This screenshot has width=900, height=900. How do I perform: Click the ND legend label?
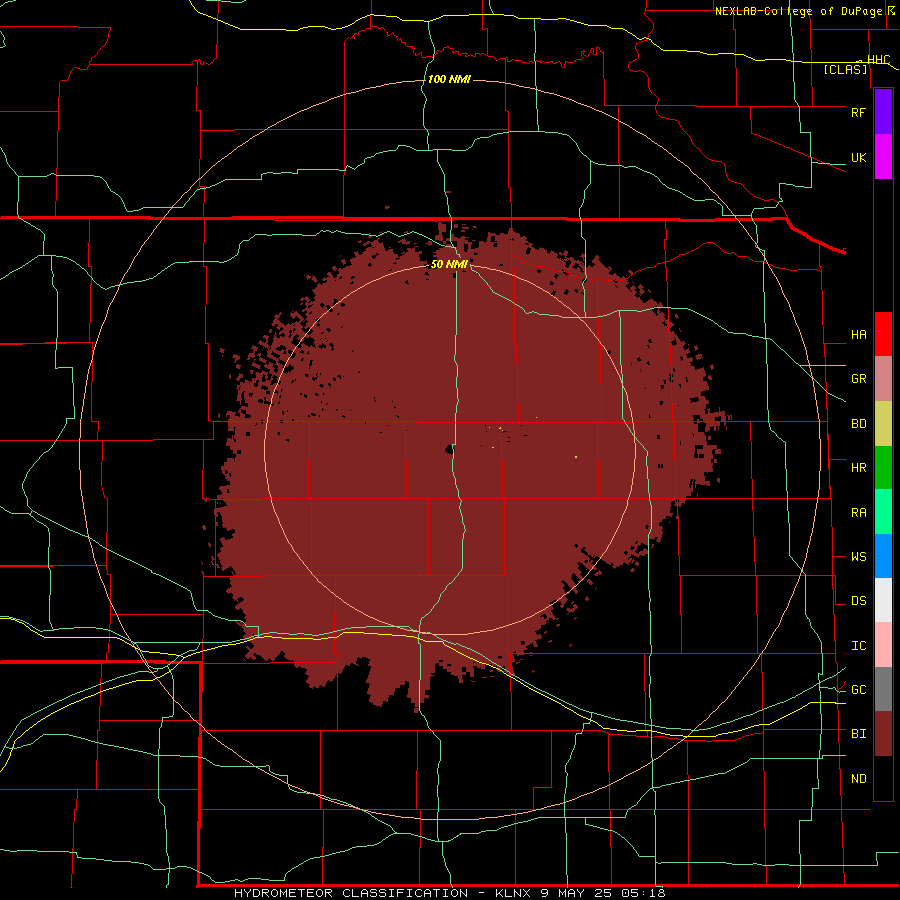(x=858, y=779)
